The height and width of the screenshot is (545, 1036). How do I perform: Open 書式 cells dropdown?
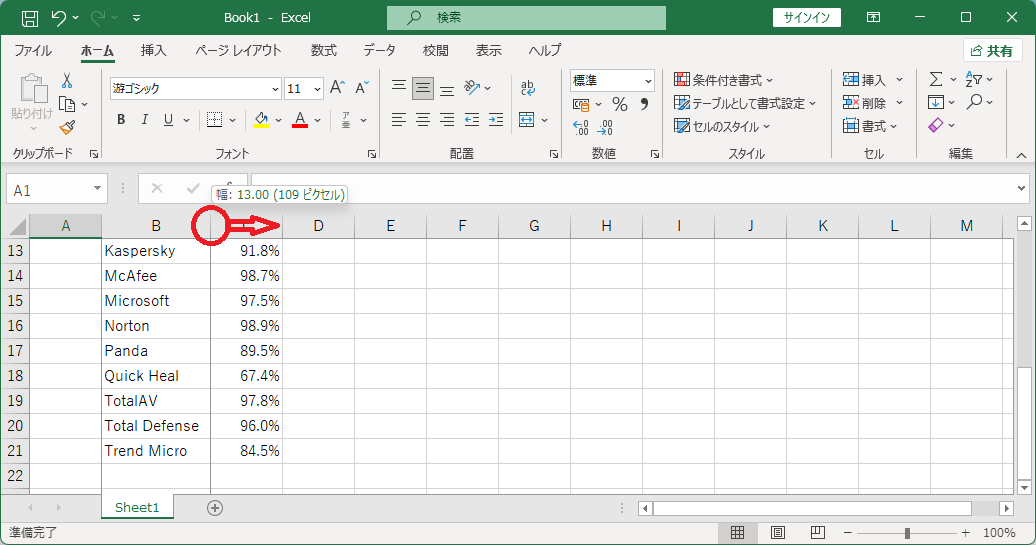click(x=870, y=126)
